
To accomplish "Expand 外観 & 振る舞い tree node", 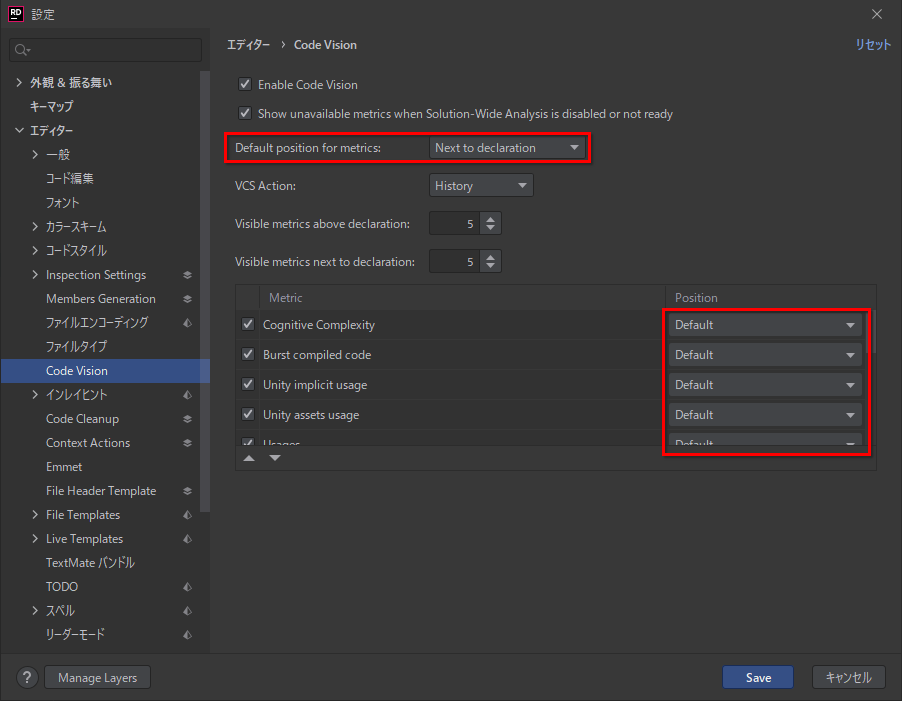I will [19, 83].
